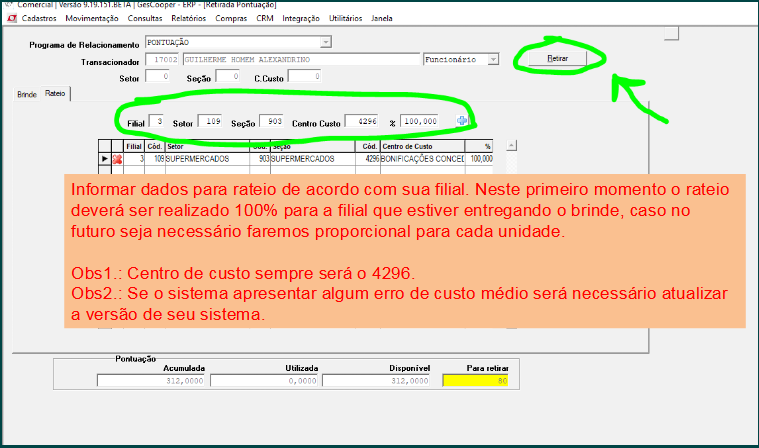This screenshot has height=448, width=759.
Task: Click the blue plus add-rateio icon
Action: click(x=463, y=121)
